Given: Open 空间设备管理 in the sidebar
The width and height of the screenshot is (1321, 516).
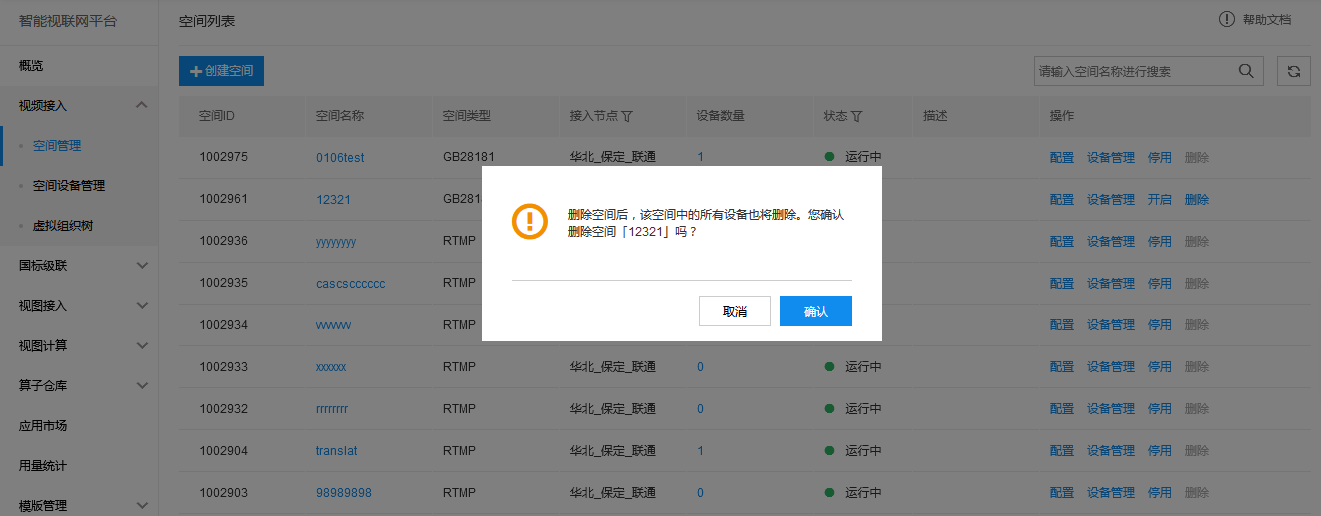Looking at the screenshot, I should pyautogui.click(x=69, y=185).
